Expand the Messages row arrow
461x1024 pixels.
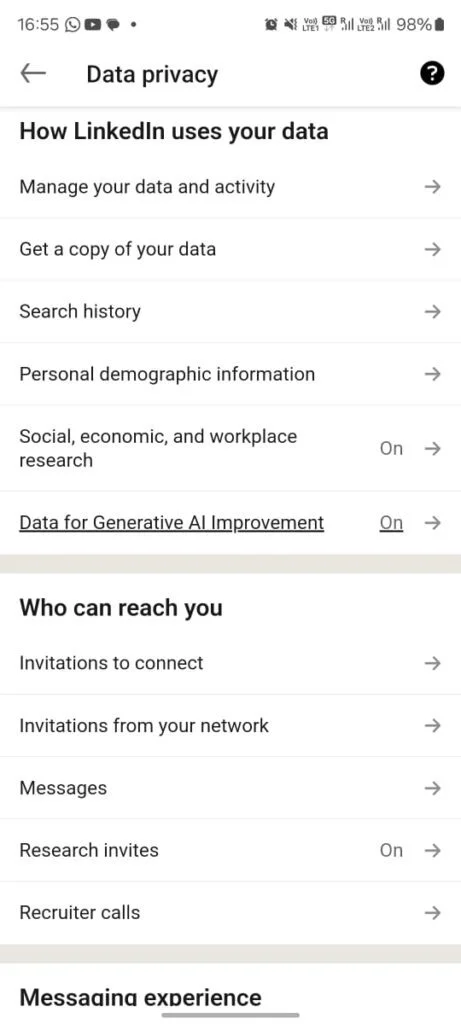coord(432,788)
